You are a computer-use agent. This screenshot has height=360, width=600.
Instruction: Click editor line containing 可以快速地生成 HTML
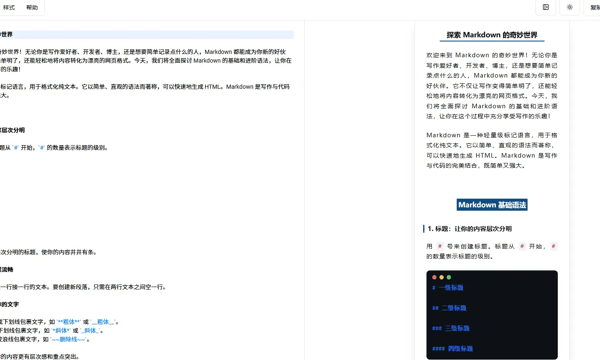pos(145,86)
